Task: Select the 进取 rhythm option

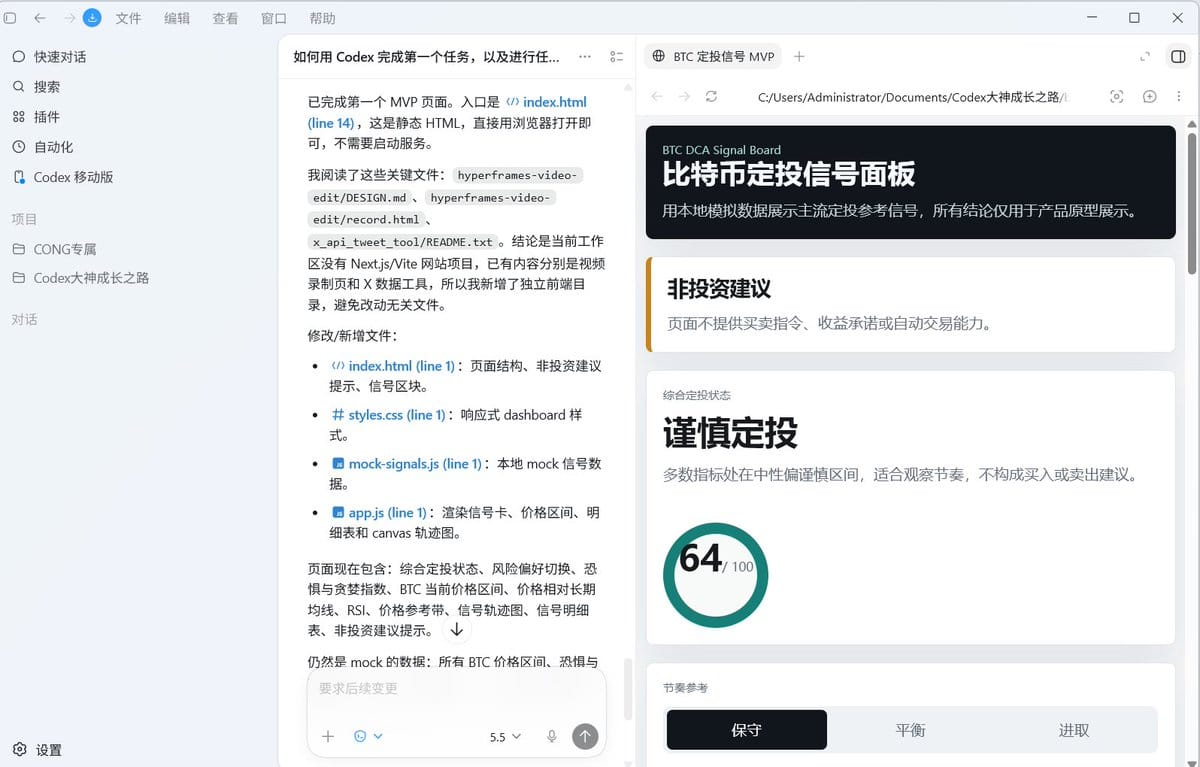Action: [x=1074, y=730]
